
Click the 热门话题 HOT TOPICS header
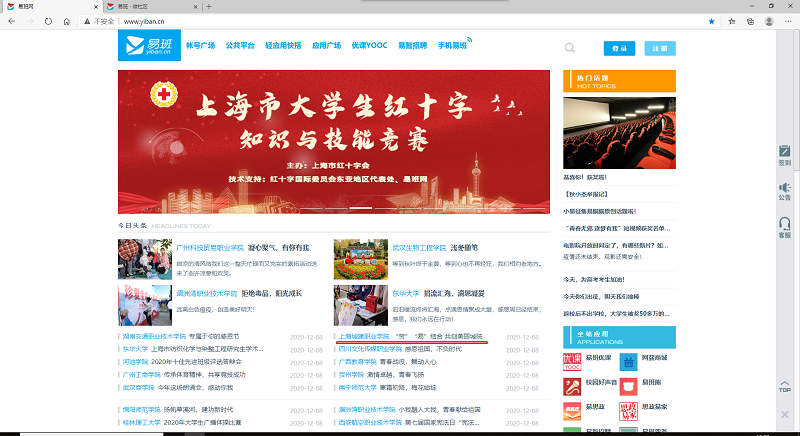619,81
